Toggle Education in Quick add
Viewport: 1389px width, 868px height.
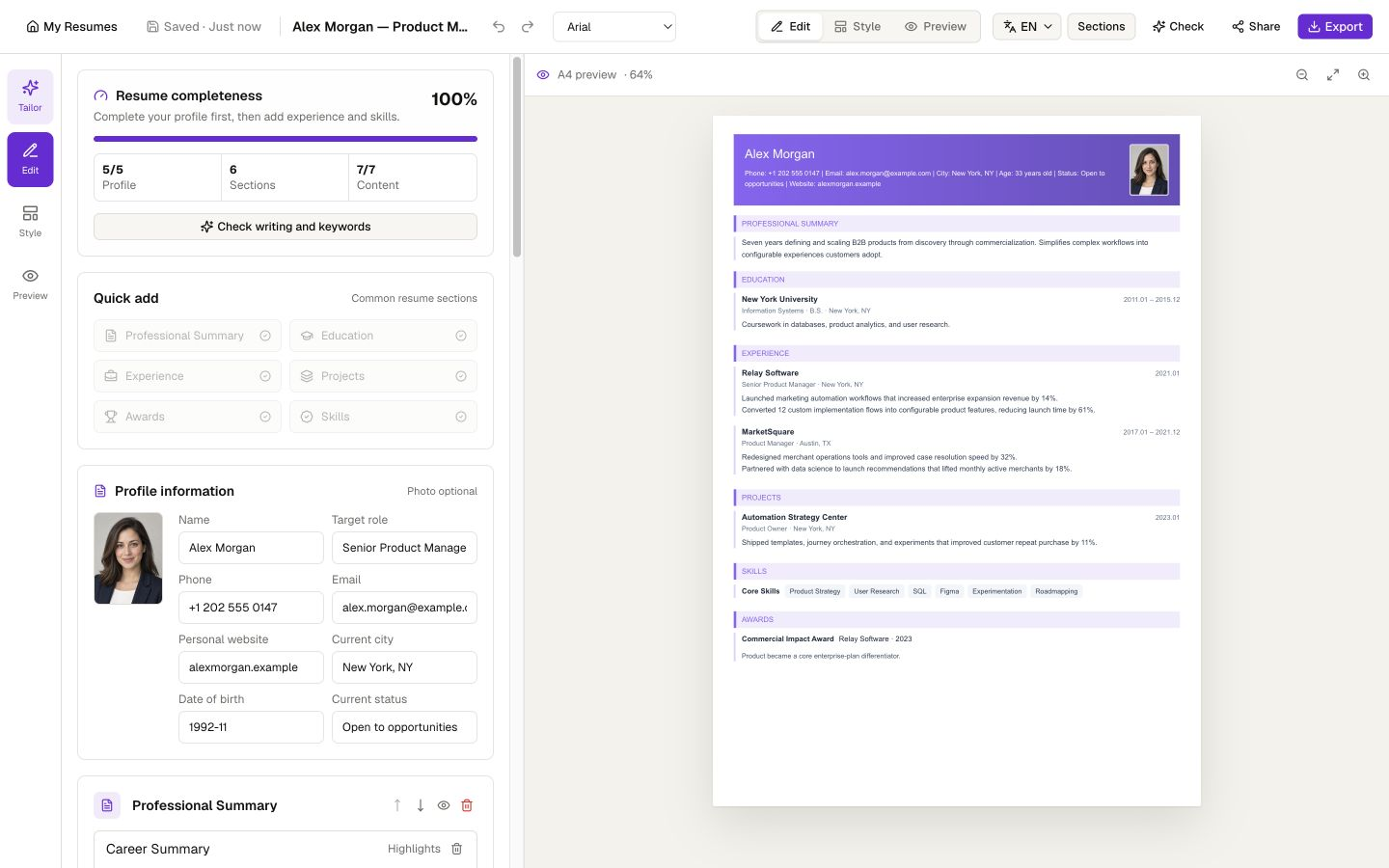383,336
